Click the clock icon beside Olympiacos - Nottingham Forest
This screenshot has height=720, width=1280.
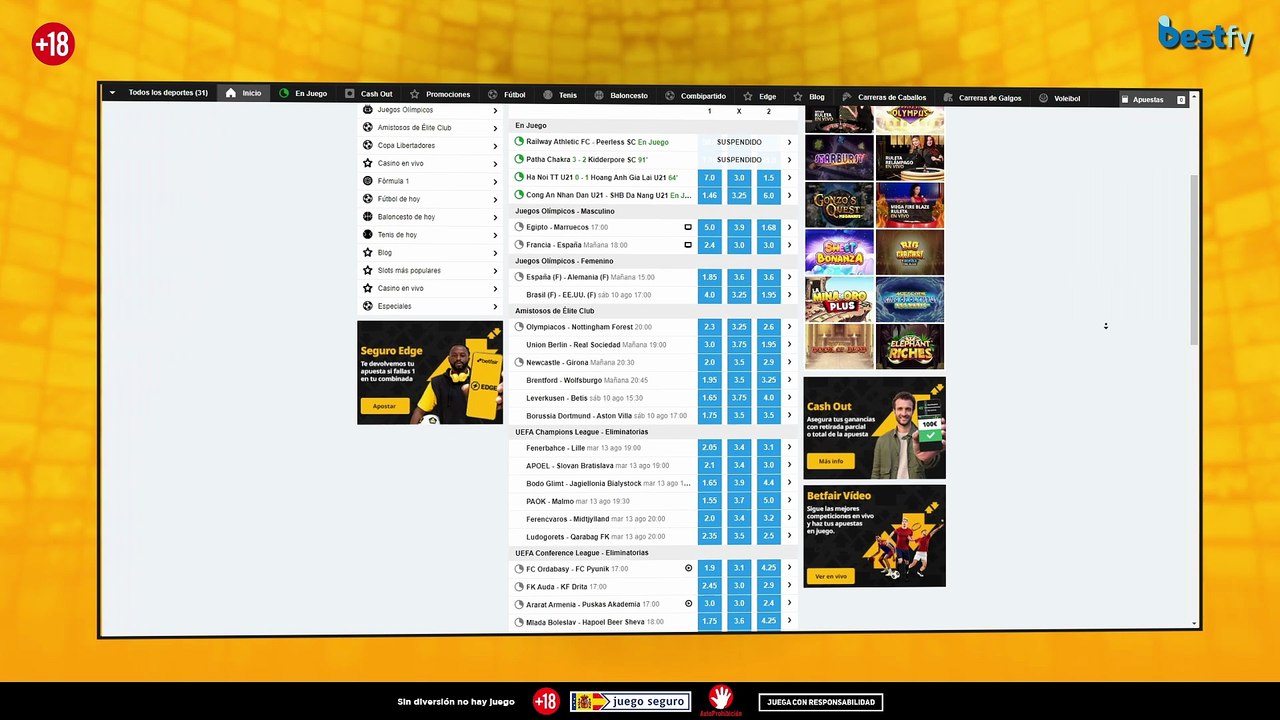point(519,327)
